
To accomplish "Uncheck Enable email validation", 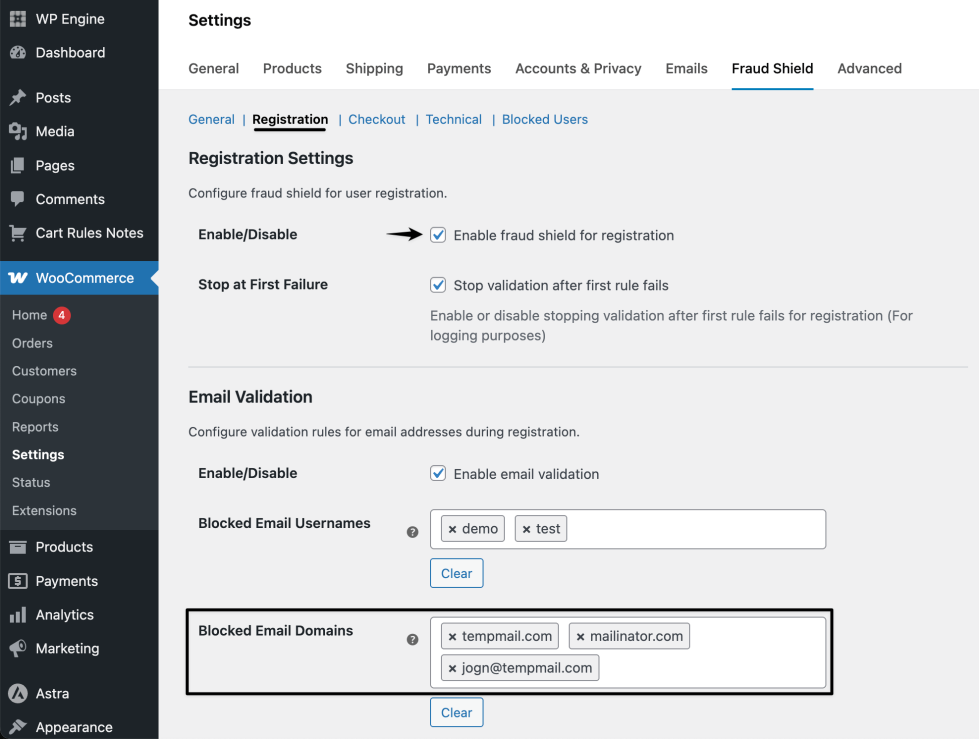I will [x=438, y=474].
